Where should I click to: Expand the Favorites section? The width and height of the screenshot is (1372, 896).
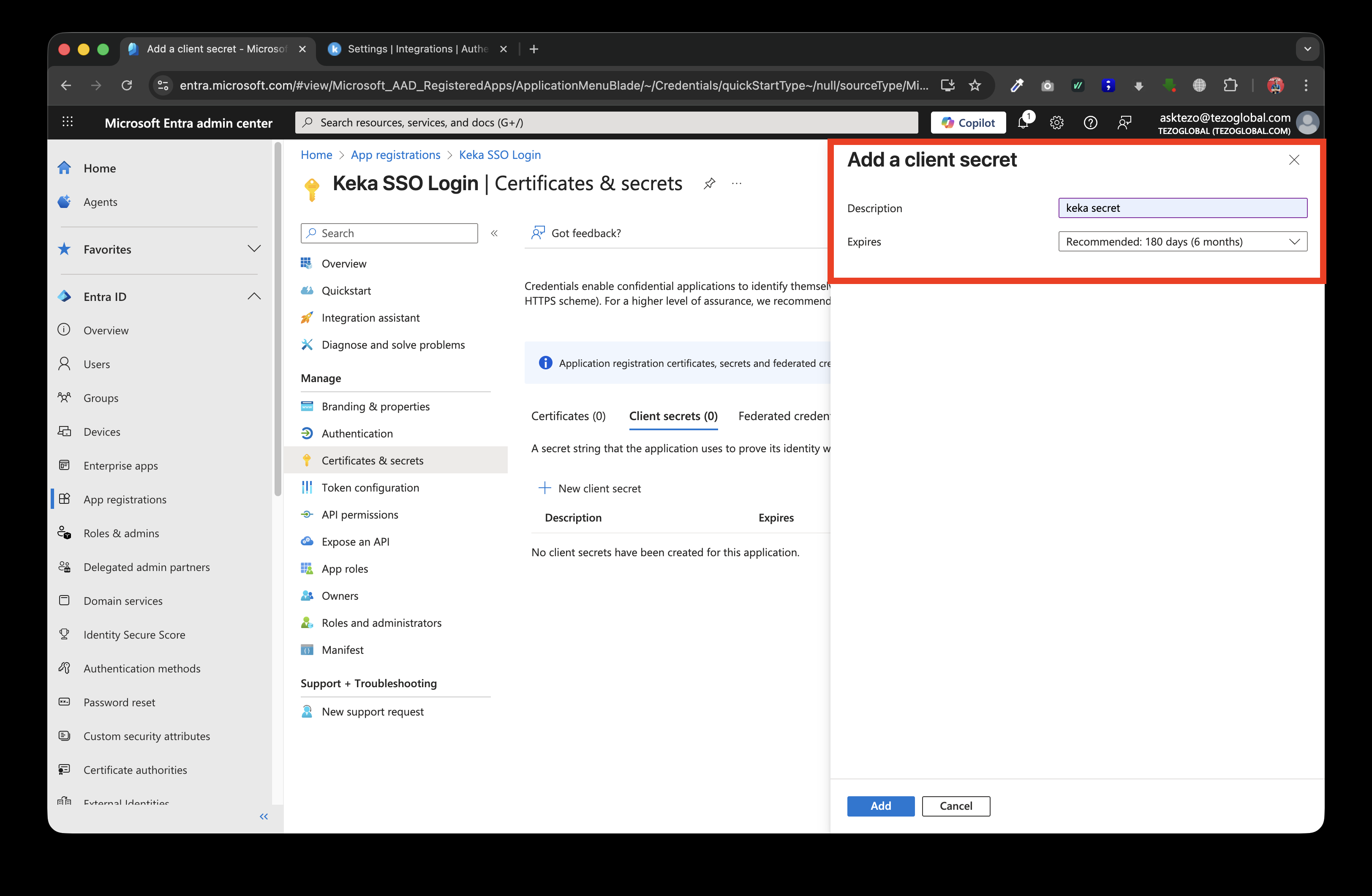[x=253, y=249]
